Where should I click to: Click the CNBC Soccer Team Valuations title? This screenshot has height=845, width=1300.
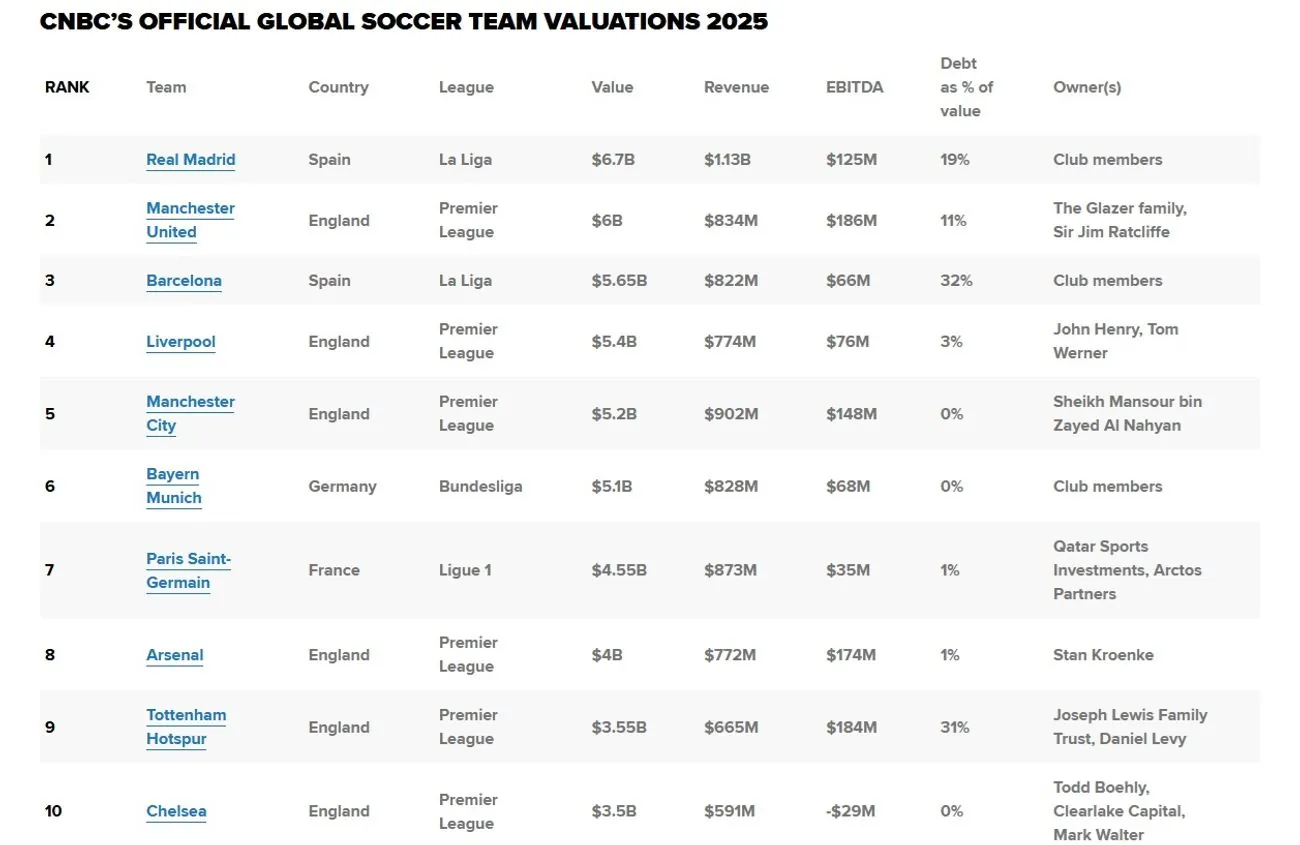coord(404,22)
